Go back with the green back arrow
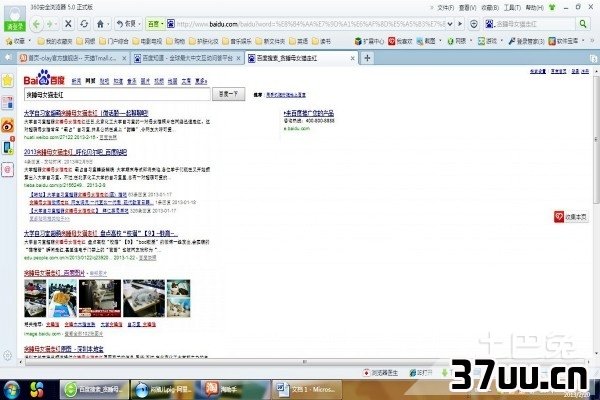This screenshot has height=400, width=600. 36,24
